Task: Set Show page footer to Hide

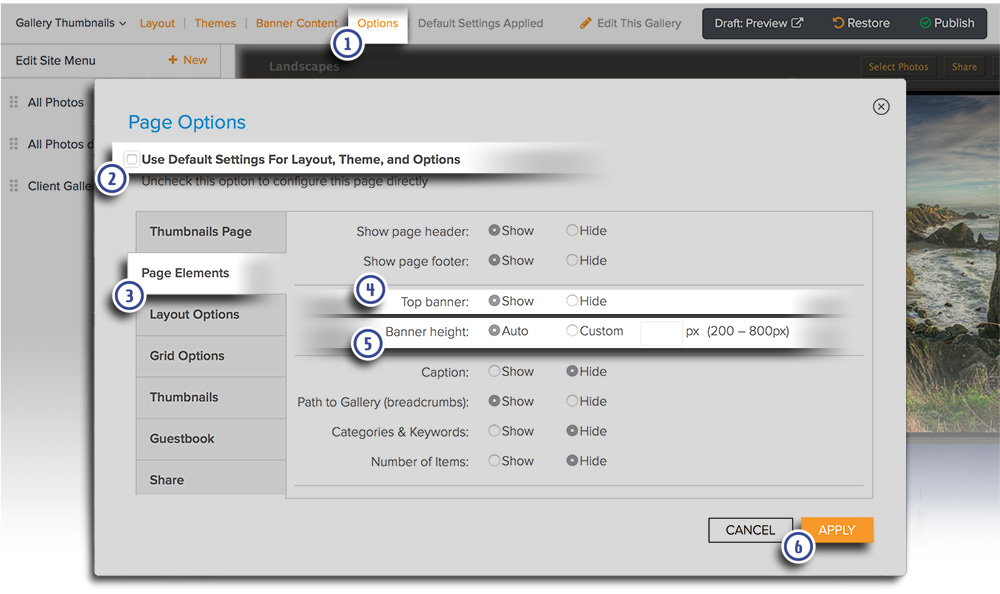Action: (x=572, y=260)
